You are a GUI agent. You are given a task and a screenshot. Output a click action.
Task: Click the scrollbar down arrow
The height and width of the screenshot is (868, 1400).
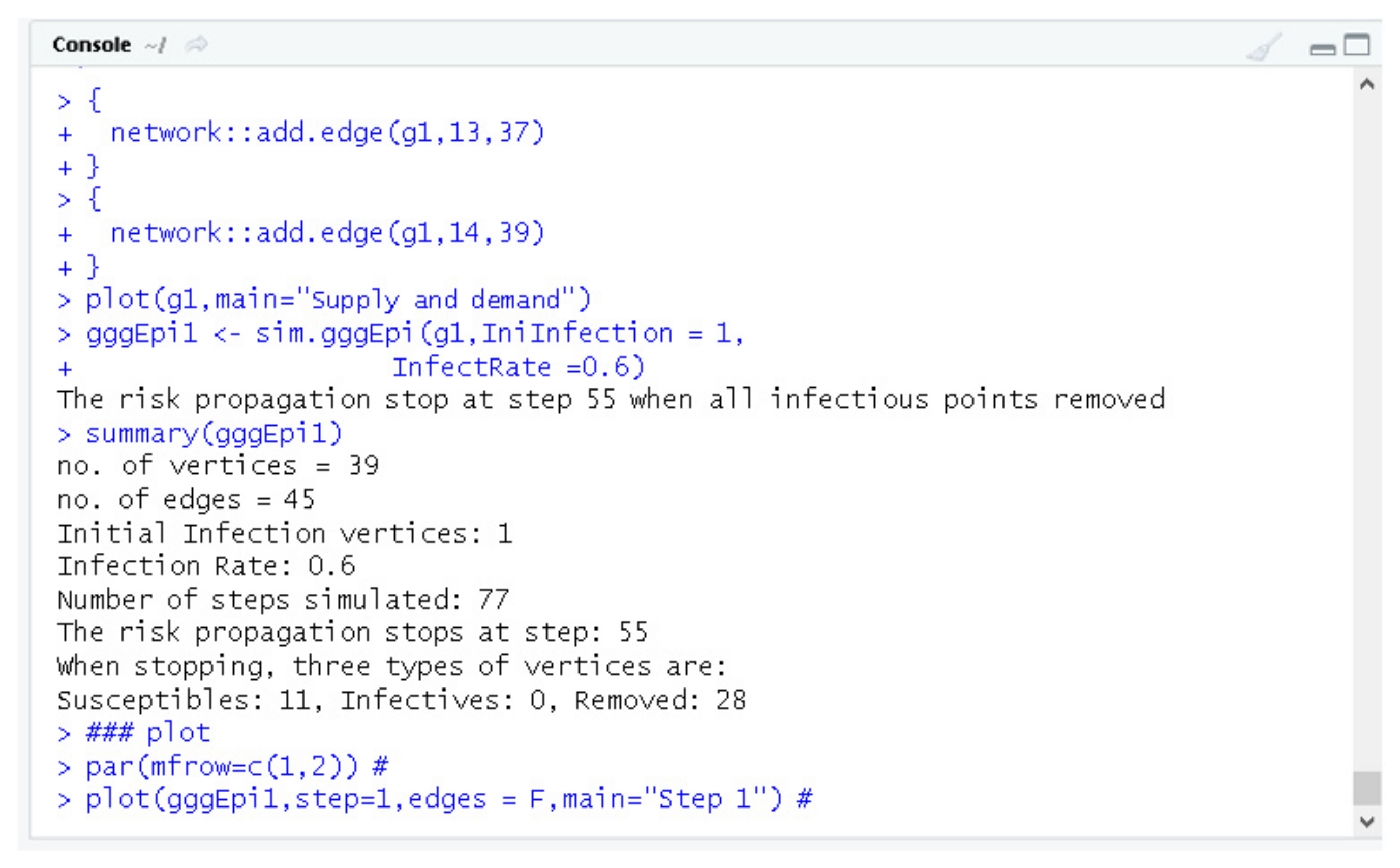1367,822
